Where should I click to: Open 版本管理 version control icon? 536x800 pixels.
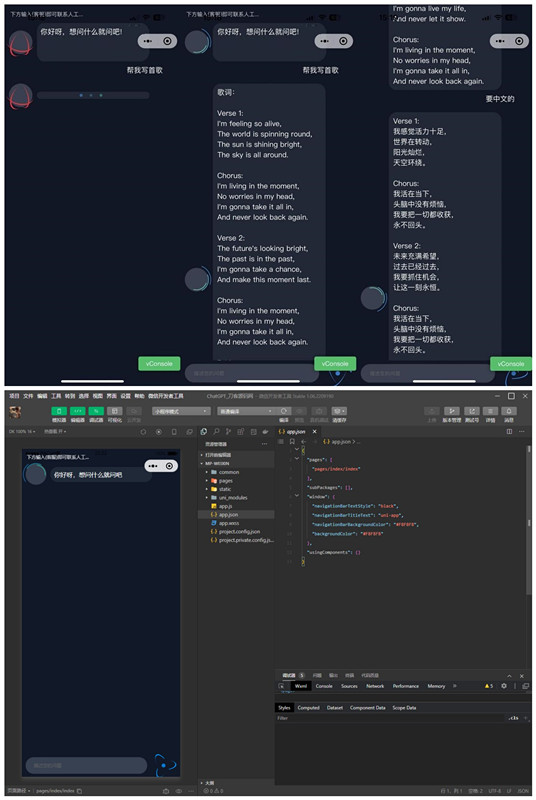click(x=452, y=411)
